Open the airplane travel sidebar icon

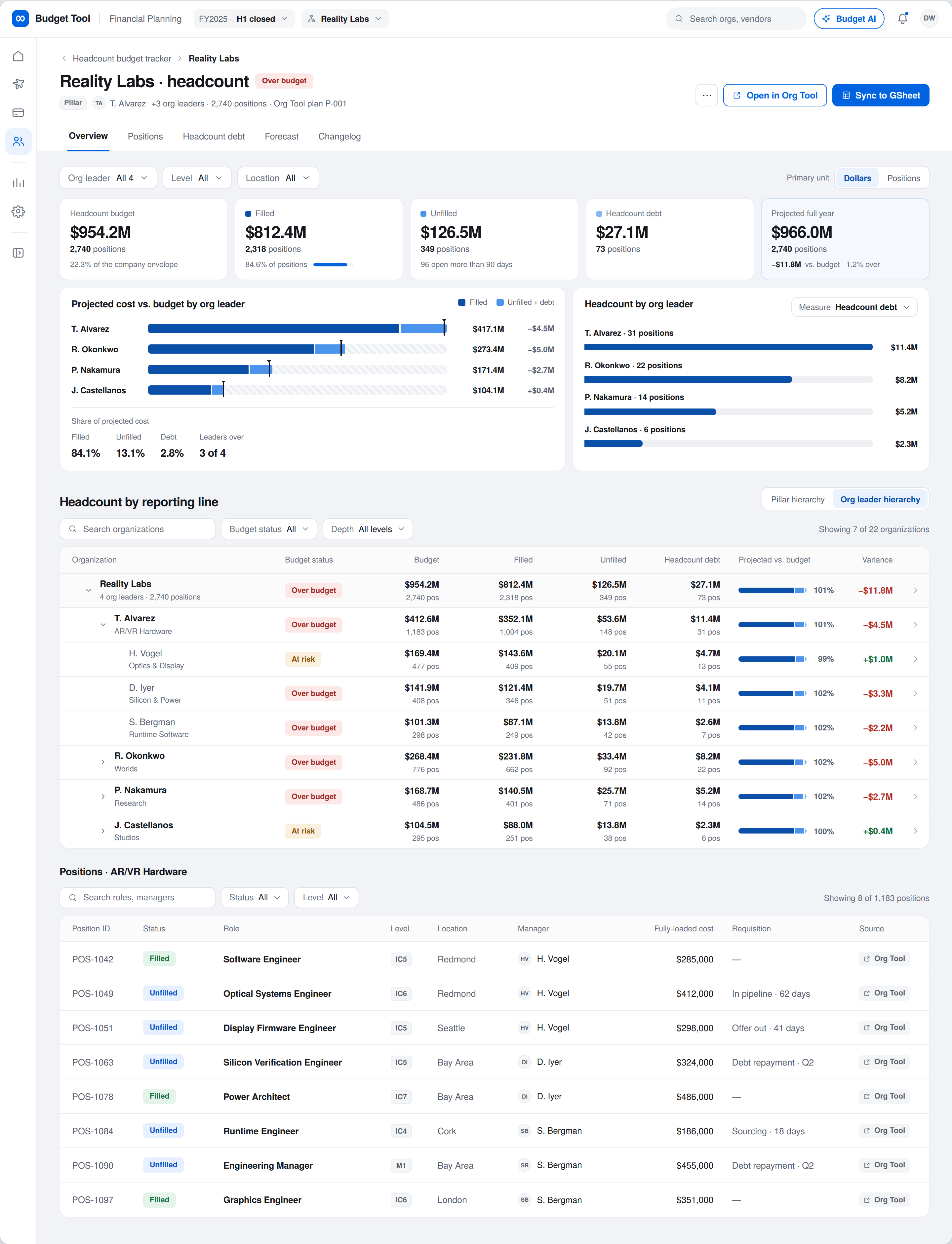(18, 84)
